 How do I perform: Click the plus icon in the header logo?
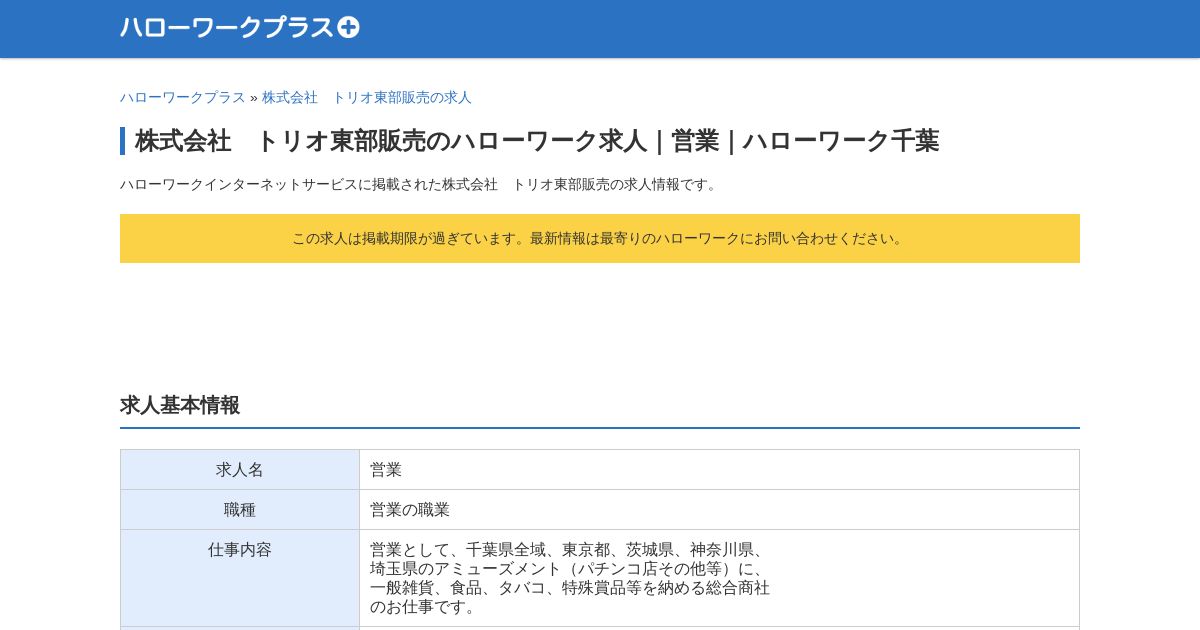coord(348,28)
